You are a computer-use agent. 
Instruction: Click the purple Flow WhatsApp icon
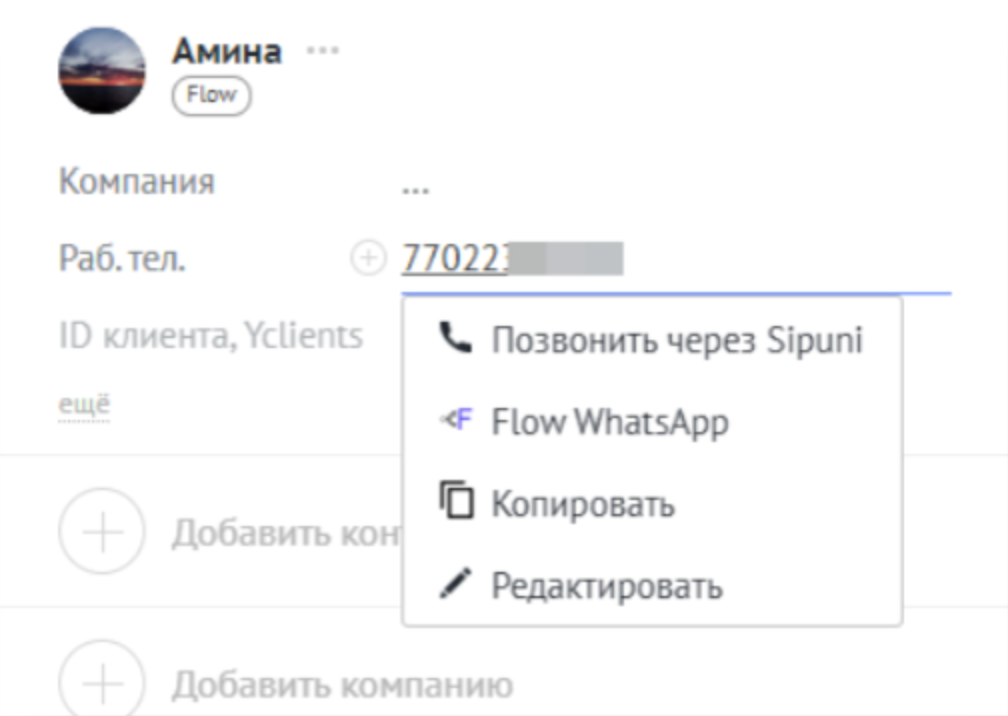tap(455, 421)
